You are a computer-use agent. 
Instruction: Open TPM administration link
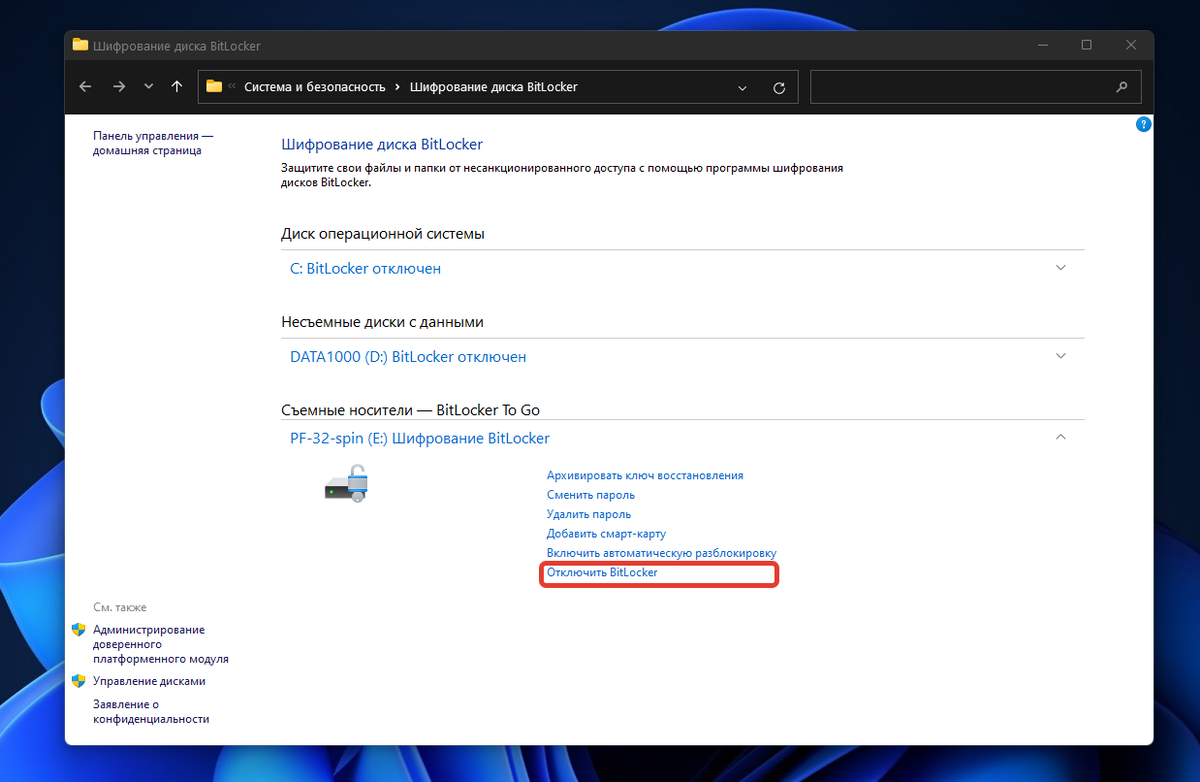161,644
